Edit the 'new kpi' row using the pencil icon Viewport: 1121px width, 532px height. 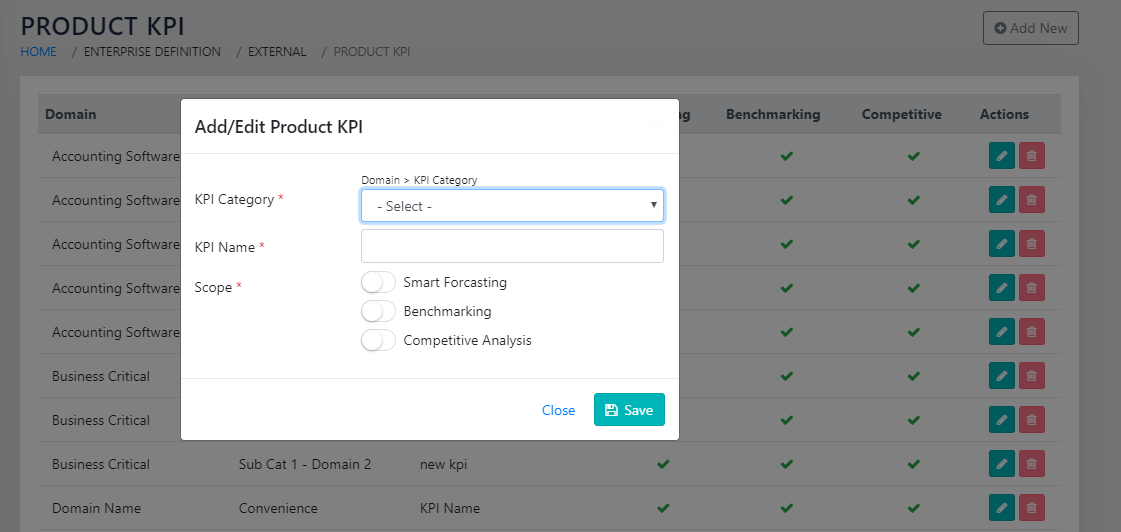point(1001,464)
